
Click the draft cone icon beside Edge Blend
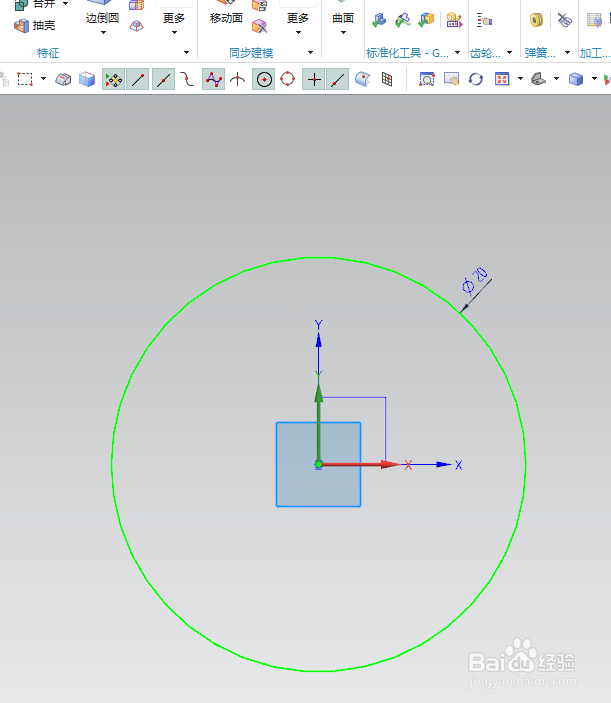[136, 26]
